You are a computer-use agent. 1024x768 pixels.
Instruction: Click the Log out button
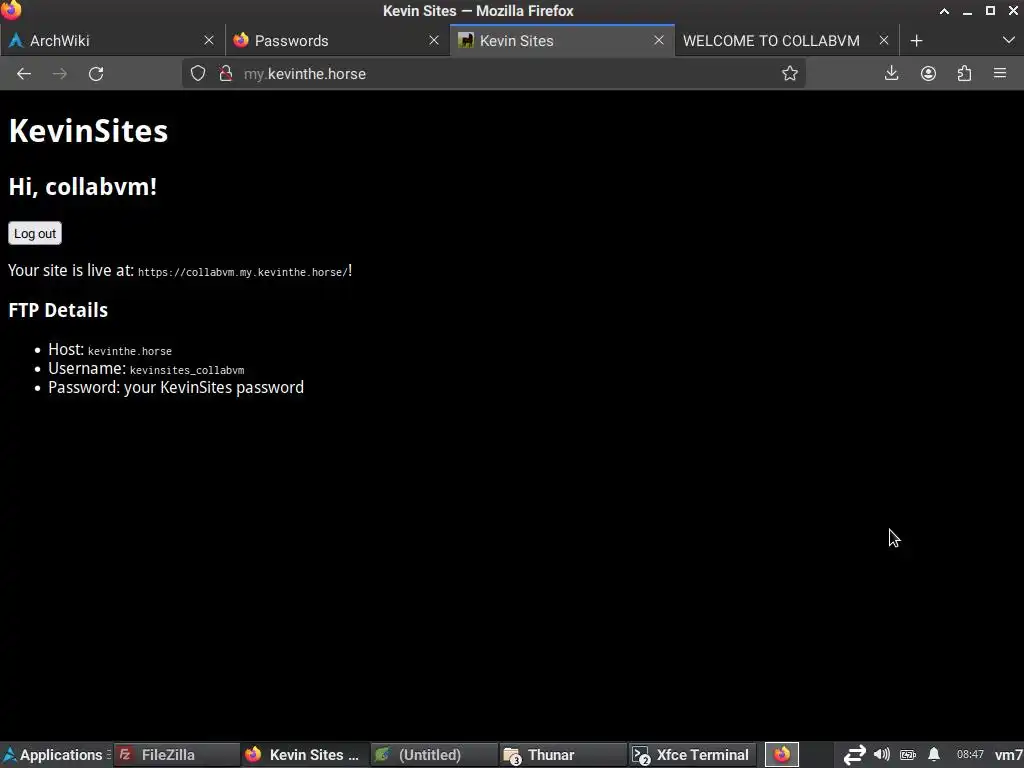click(x=35, y=233)
